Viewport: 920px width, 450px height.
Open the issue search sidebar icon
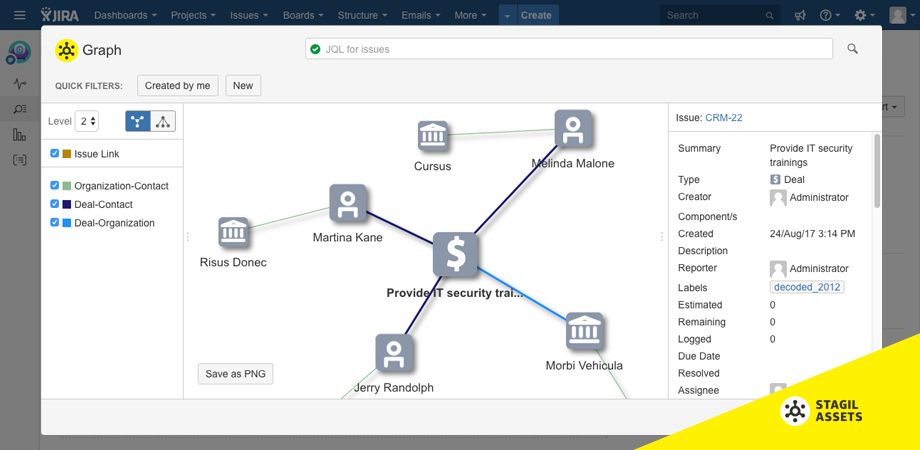[20, 109]
